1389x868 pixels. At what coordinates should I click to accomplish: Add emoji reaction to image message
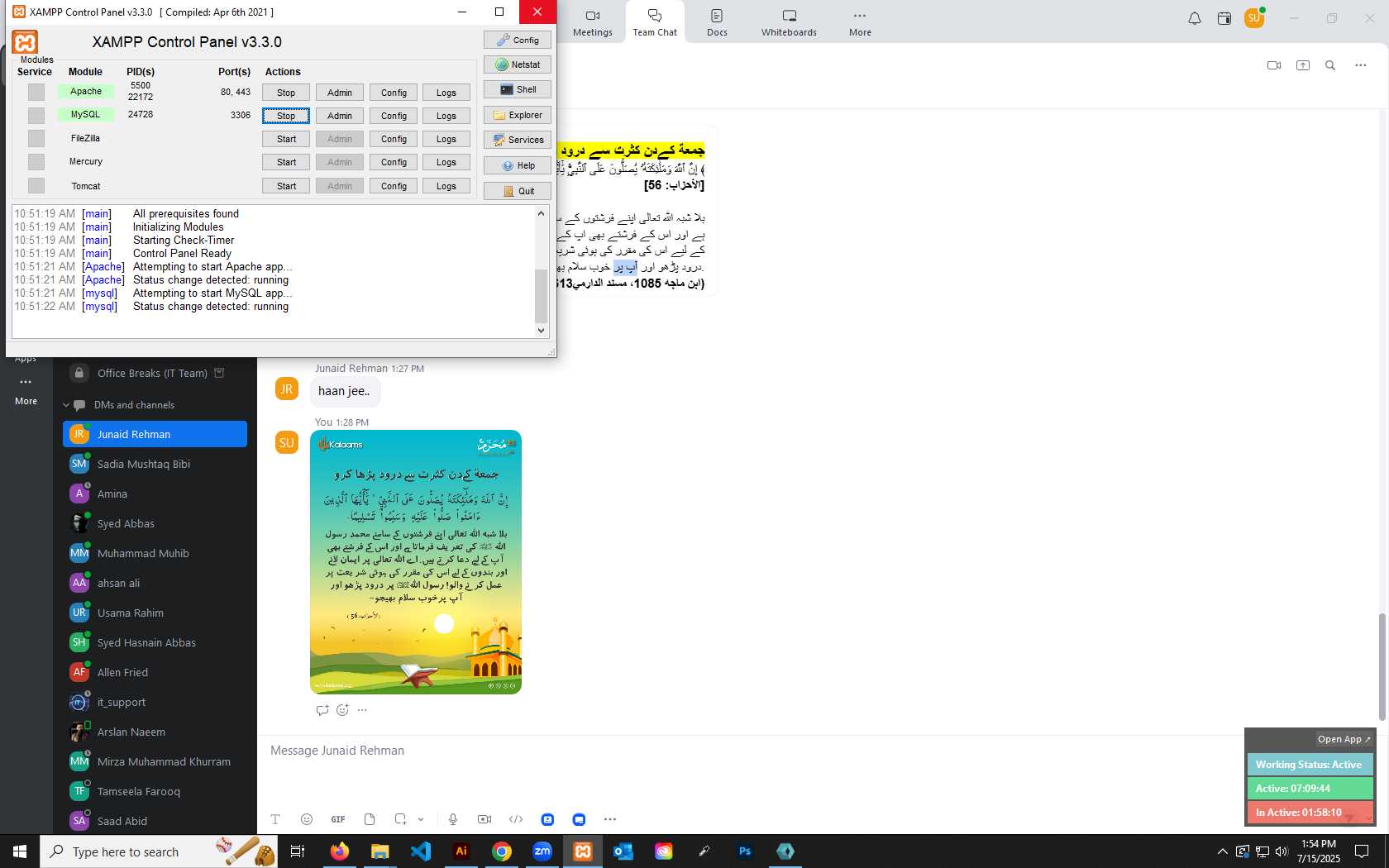pyautogui.click(x=342, y=710)
